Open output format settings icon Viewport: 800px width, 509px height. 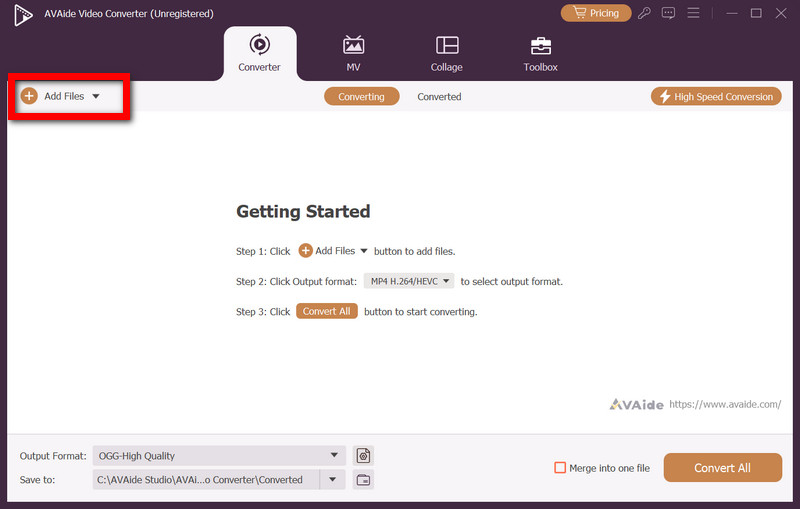tap(363, 455)
